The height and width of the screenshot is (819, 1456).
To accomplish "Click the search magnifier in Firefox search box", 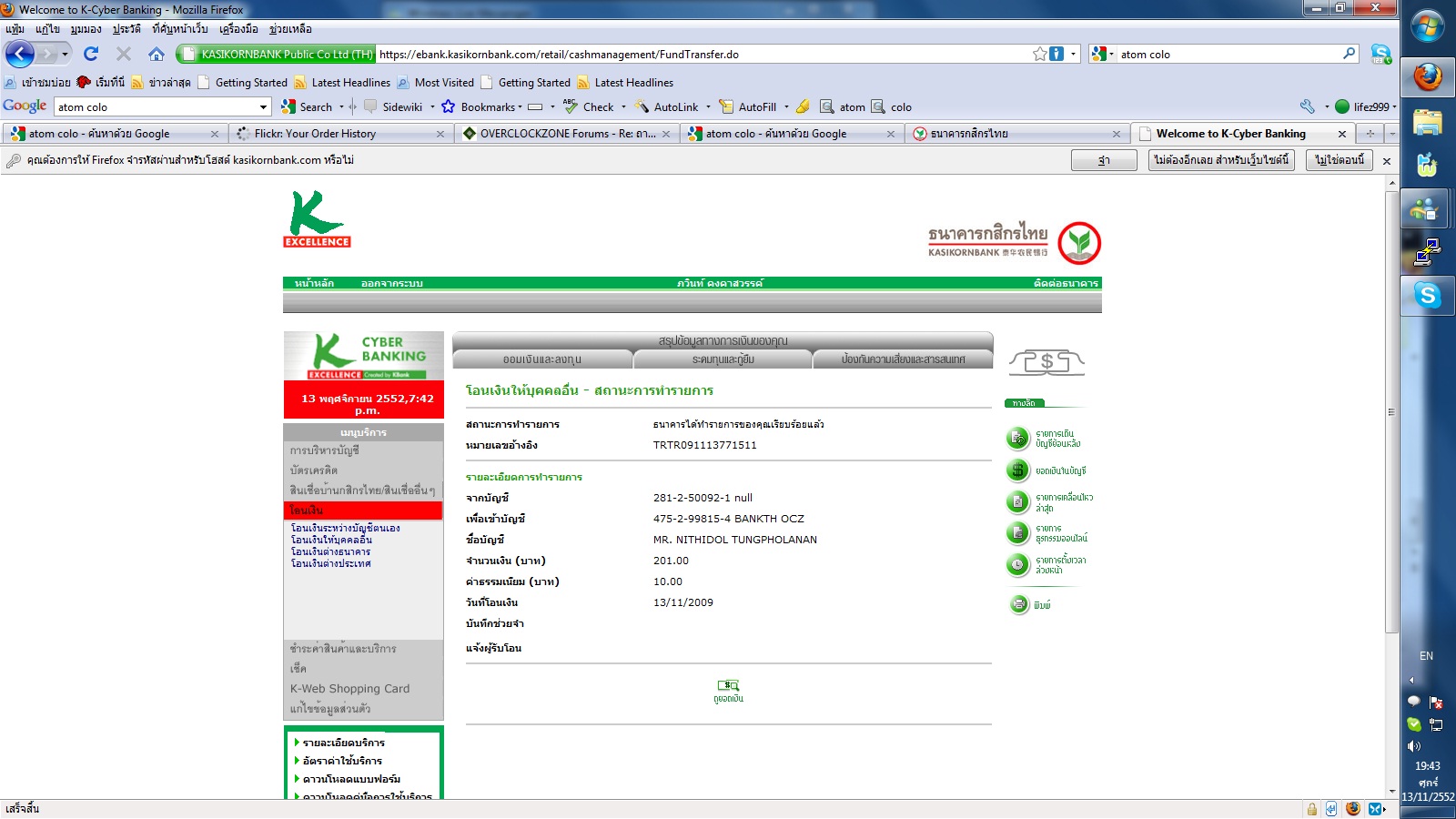I will (1349, 54).
